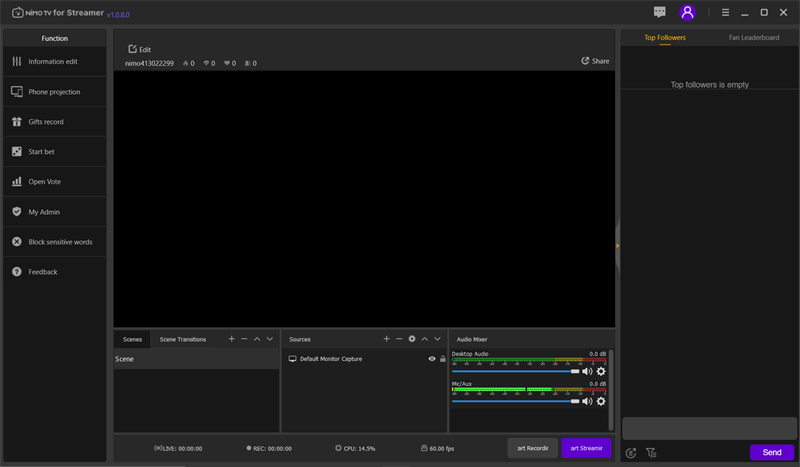Remove selected source with minus
Screen dimensions: 800x467
tap(399, 339)
